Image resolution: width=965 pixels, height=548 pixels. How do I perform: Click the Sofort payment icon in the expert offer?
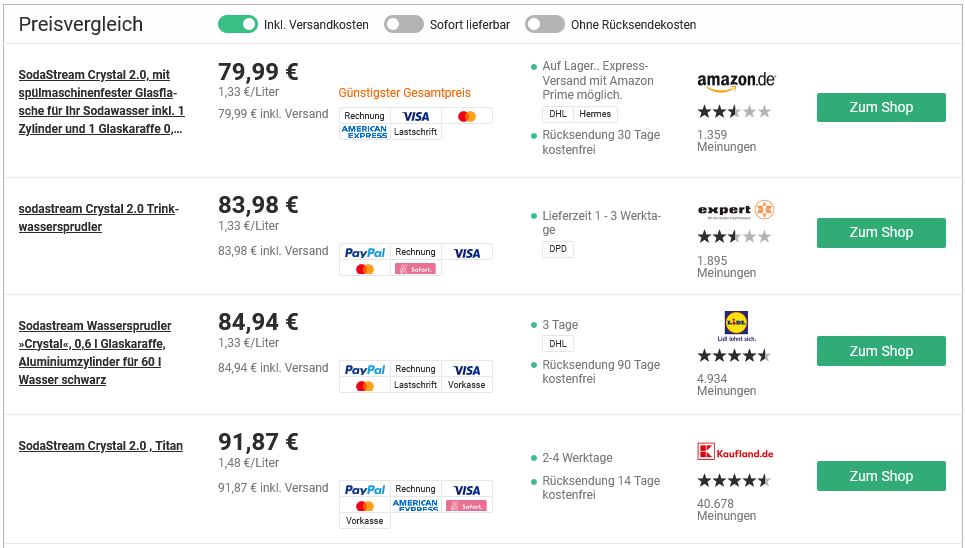(x=415, y=269)
